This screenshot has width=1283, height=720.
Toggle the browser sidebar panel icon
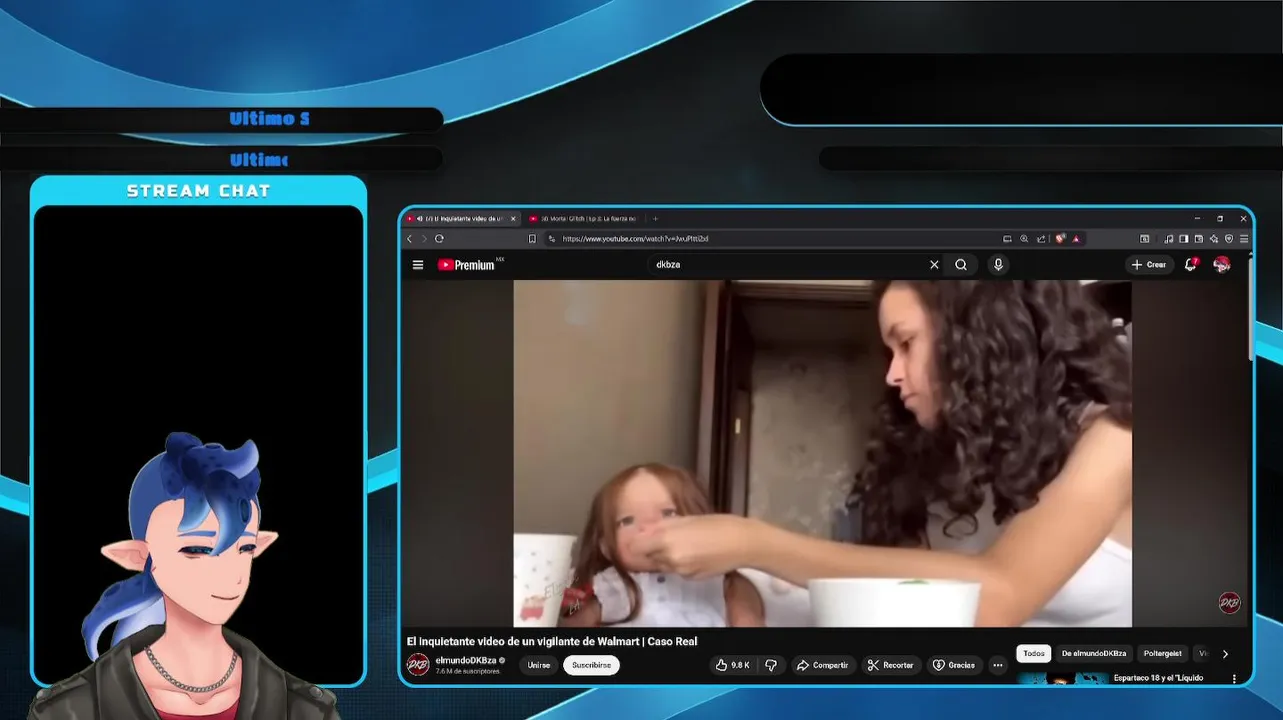[1183, 239]
